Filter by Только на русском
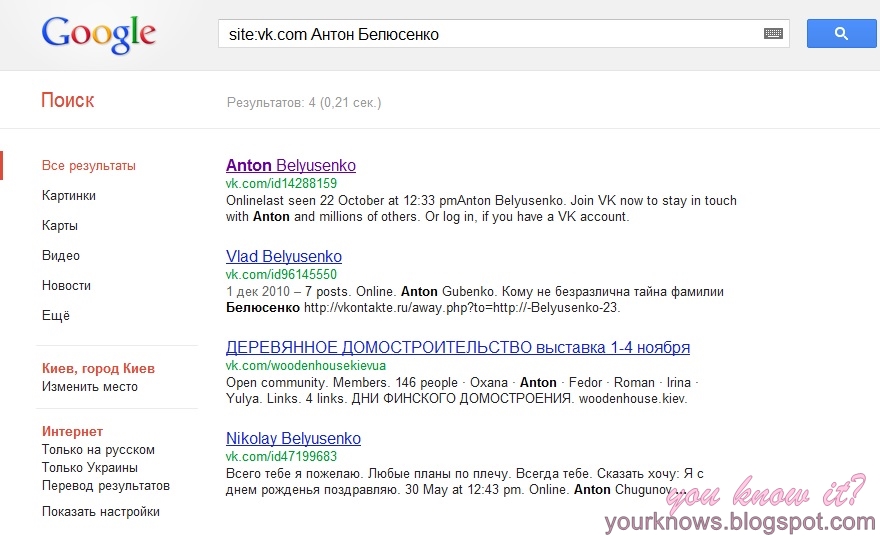Image resolution: width=880 pixels, height=536 pixels. [x=98, y=450]
